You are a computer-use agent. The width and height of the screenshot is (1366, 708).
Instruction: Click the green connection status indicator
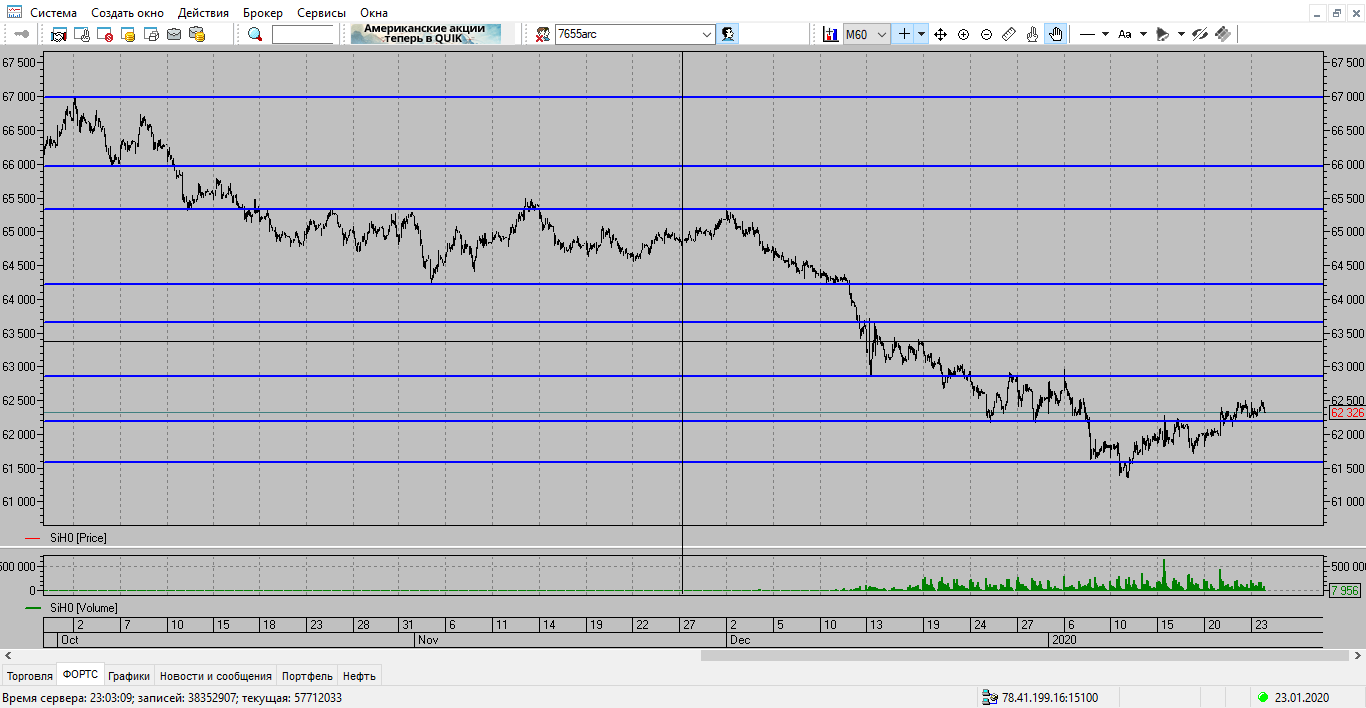[1263, 698]
